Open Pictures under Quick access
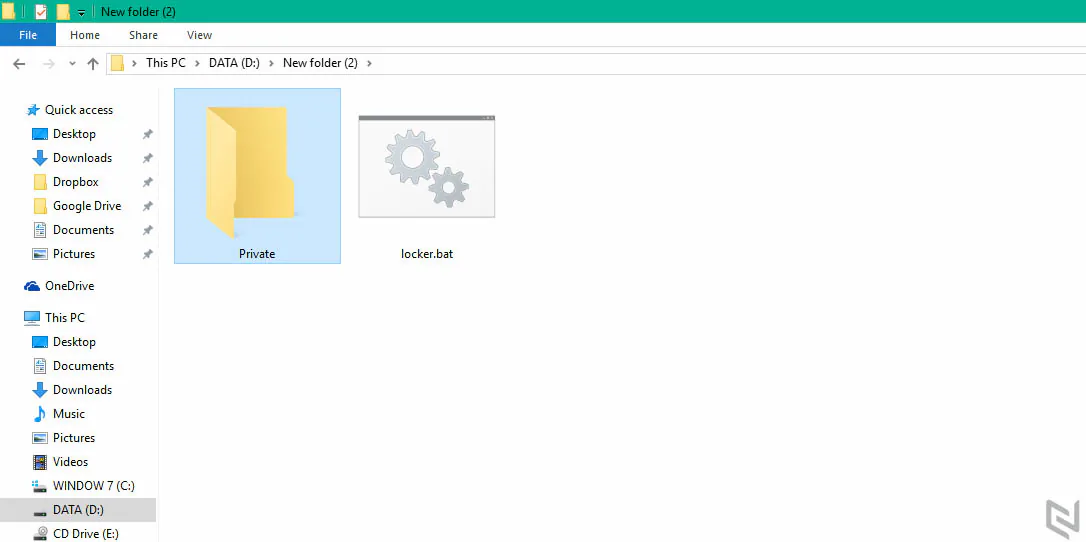1086x542 pixels. coord(73,254)
